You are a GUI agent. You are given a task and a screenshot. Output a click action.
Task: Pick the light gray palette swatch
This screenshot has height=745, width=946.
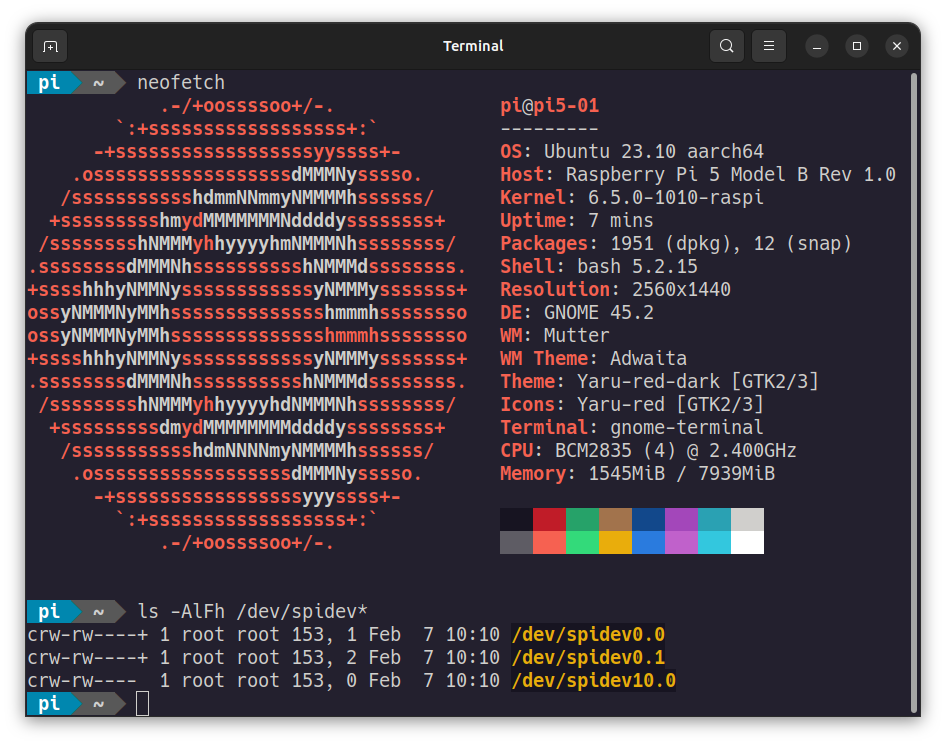point(748,519)
